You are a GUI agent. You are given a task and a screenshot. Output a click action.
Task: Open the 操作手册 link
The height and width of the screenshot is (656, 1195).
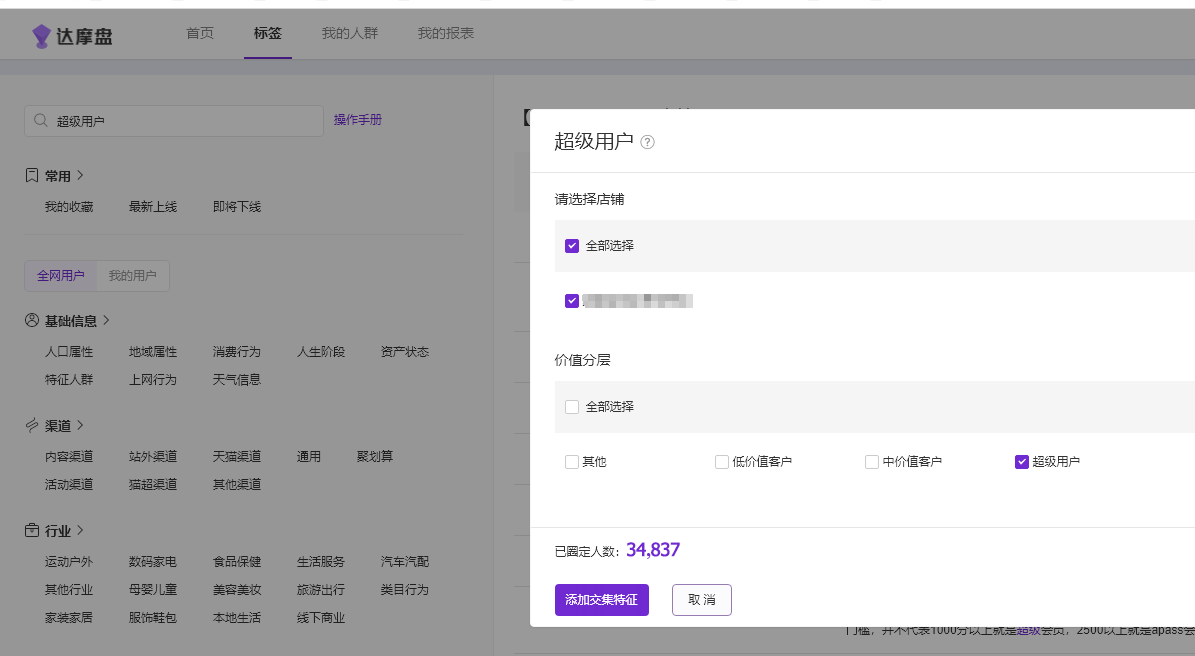(x=357, y=120)
